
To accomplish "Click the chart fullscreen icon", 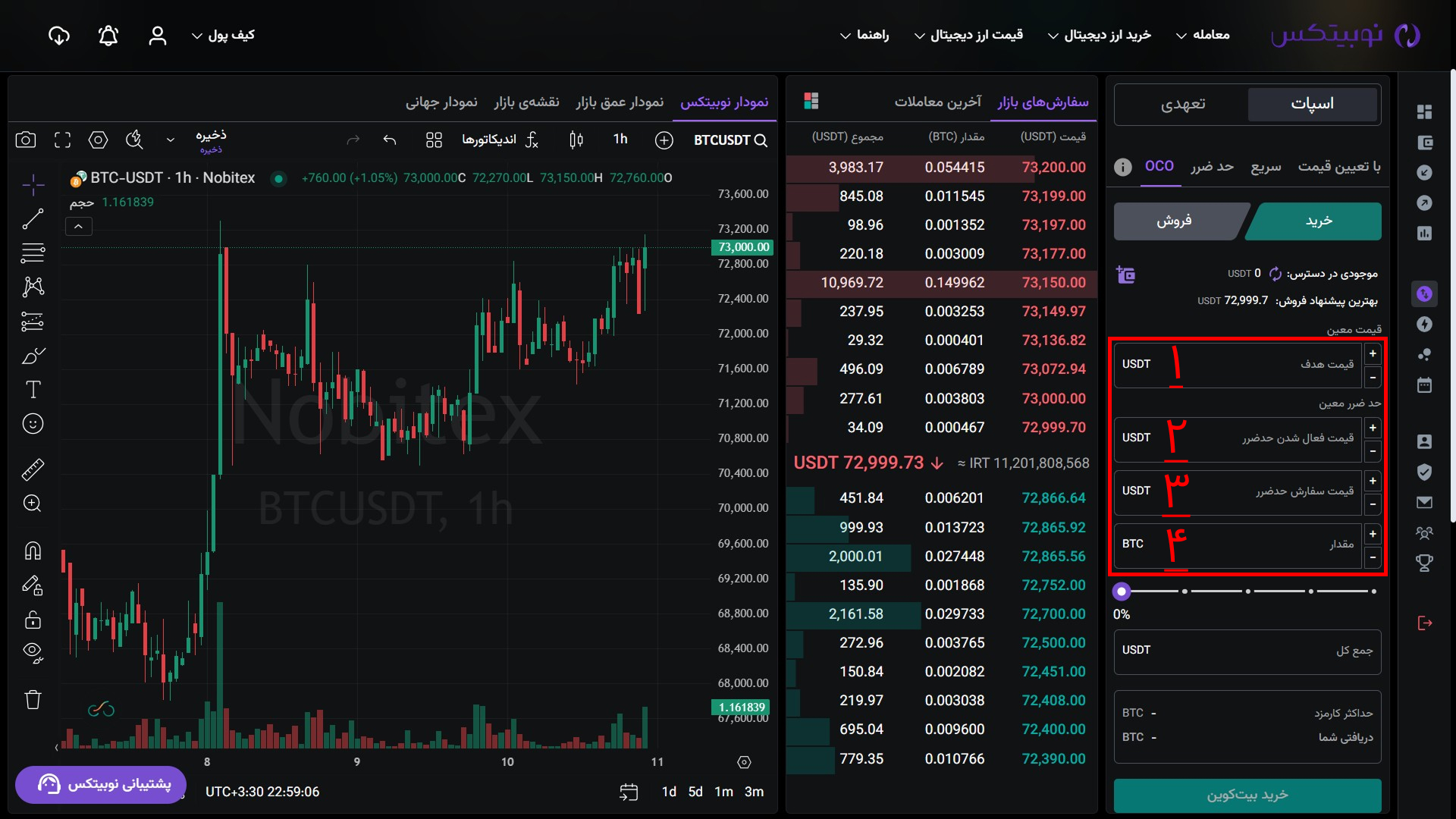I will [62, 140].
